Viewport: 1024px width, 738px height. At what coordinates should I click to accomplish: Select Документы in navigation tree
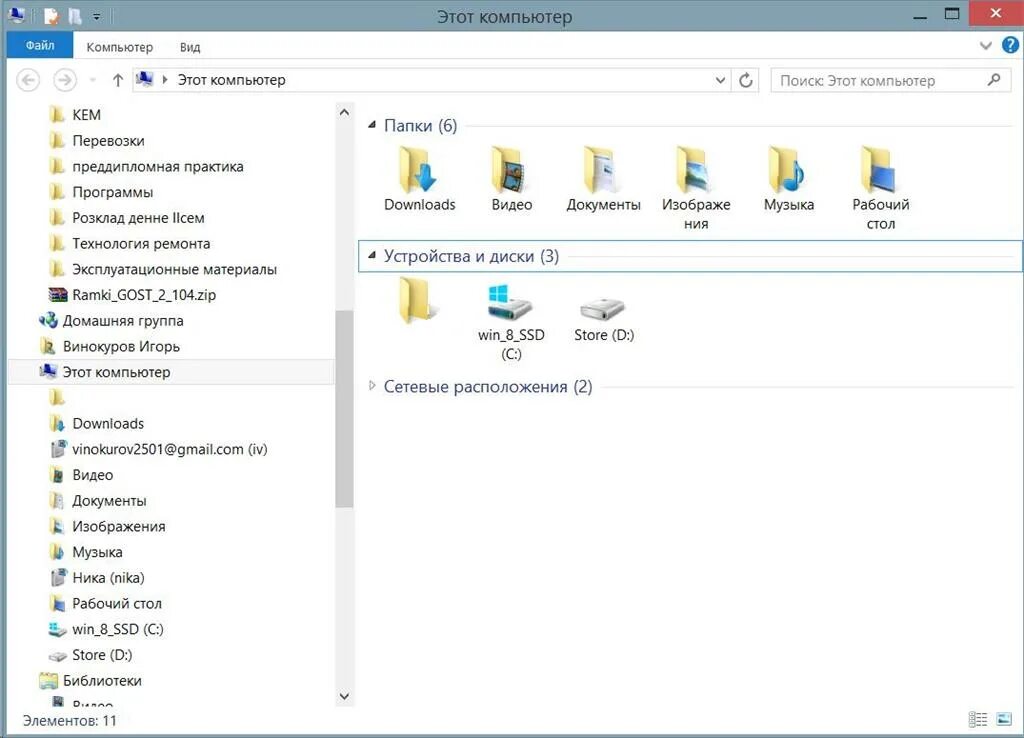[109, 501]
